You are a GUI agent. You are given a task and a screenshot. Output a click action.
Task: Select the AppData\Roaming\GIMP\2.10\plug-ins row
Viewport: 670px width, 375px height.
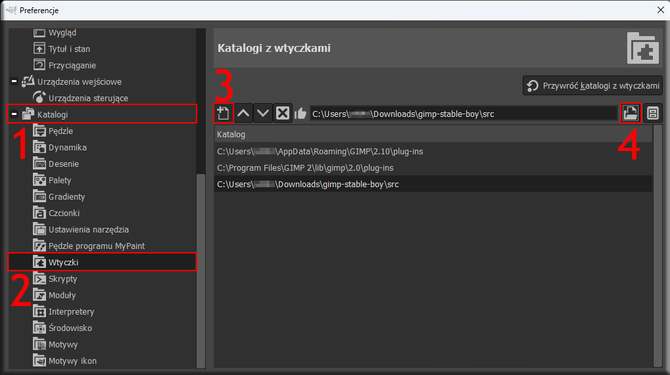[x=433, y=151]
